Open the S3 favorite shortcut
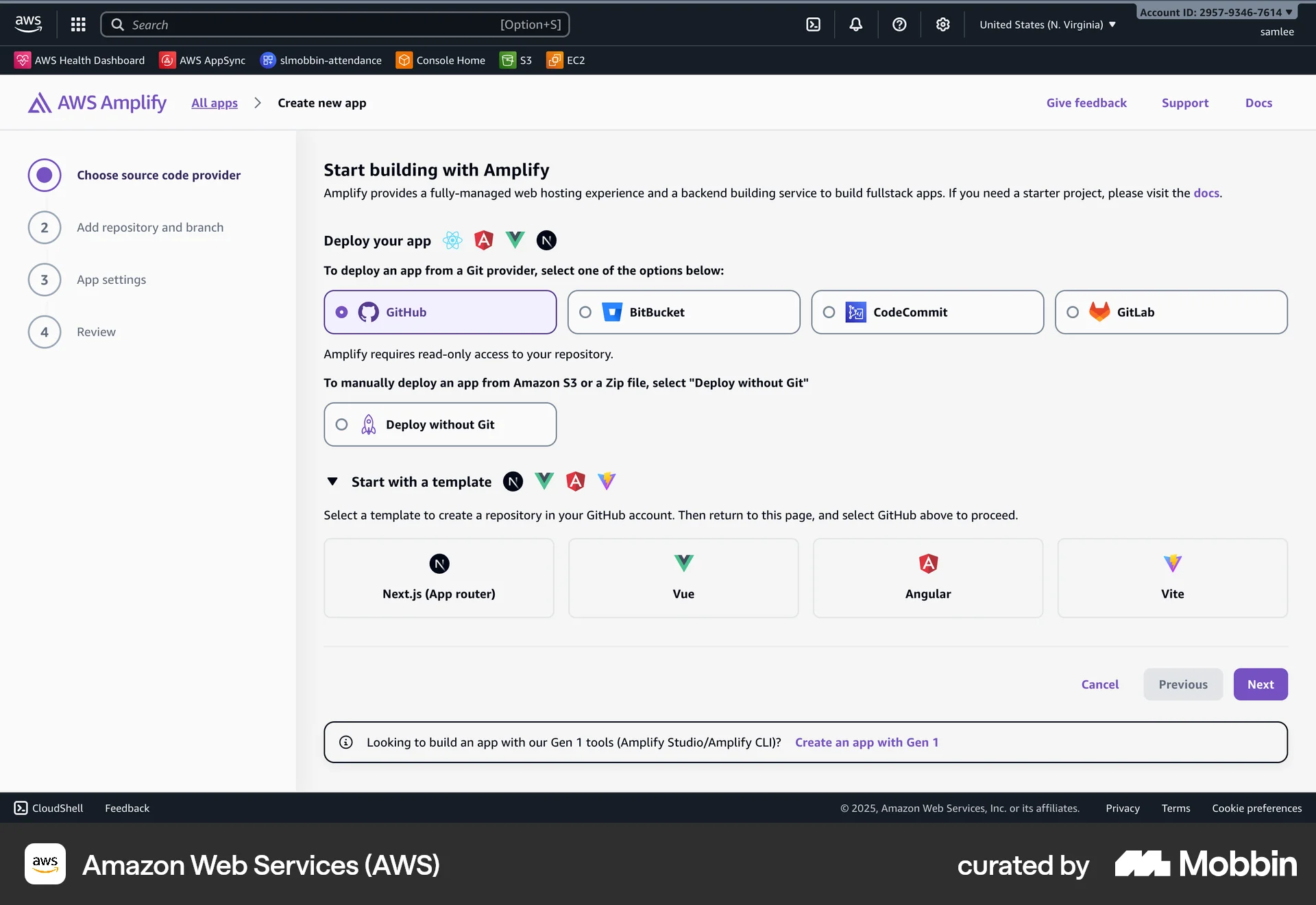The width and height of the screenshot is (1316, 905). tap(515, 60)
